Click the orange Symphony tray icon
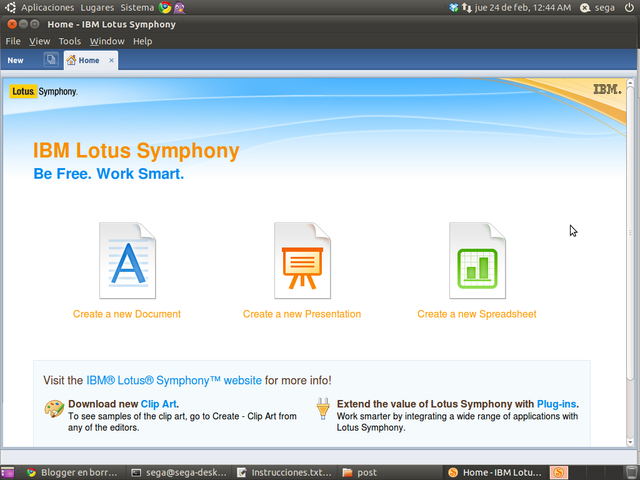The width and height of the screenshot is (640, 480). (x=559, y=473)
